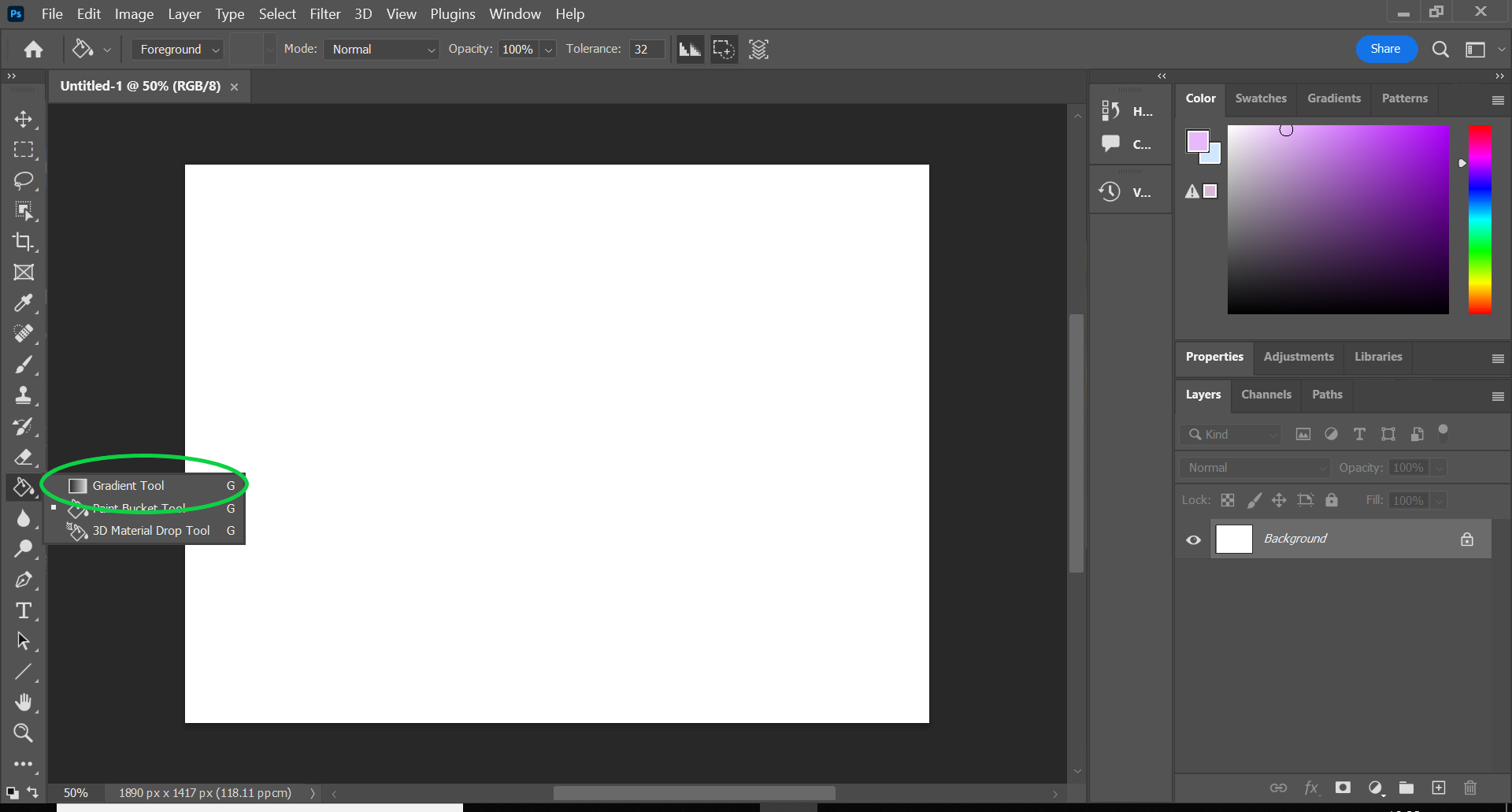The height and width of the screenshot is (812, 1512).
Task: Toggle Lock all padlock in Layers panel
Action: 1332,500
